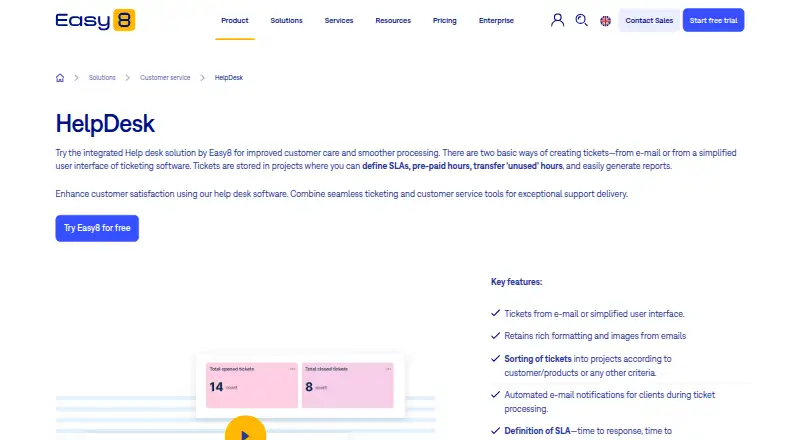The width and height of the screenshot is (800, 440).
Task: Follow the Customer service breadcrumb link
Action: coord(165,78)
